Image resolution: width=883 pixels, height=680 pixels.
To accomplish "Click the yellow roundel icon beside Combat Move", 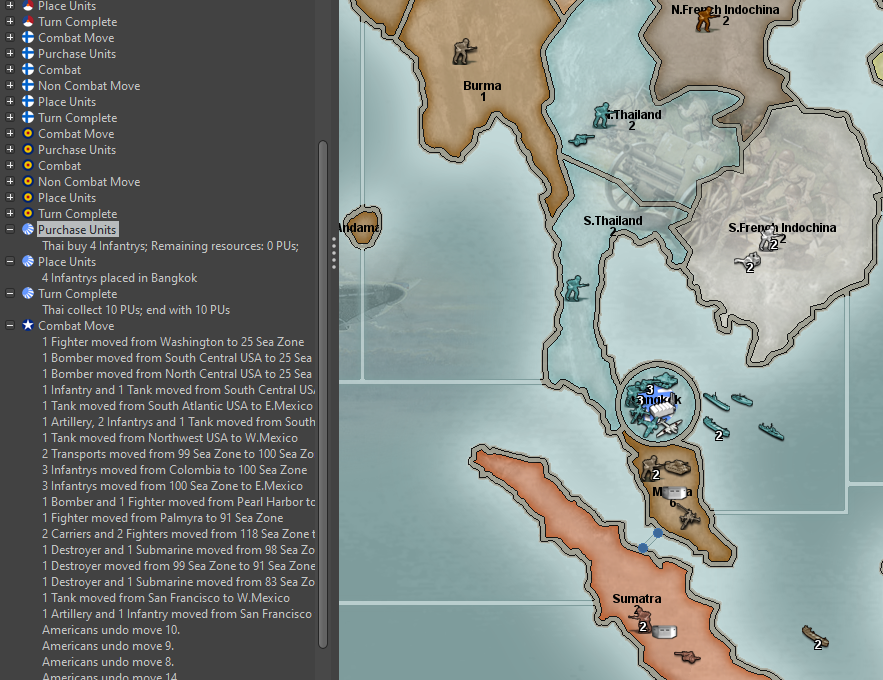I will coord(28,133).
